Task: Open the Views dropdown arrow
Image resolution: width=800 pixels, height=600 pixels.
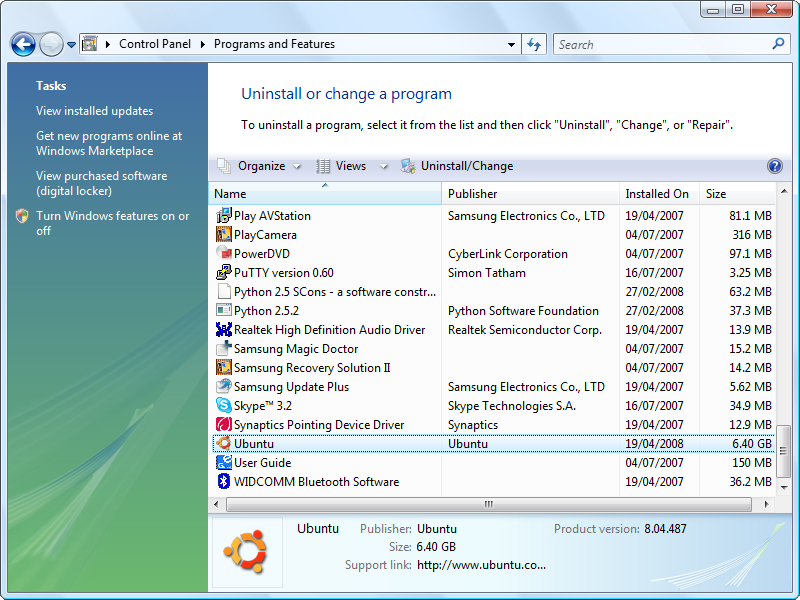Action: coord(384,167)
